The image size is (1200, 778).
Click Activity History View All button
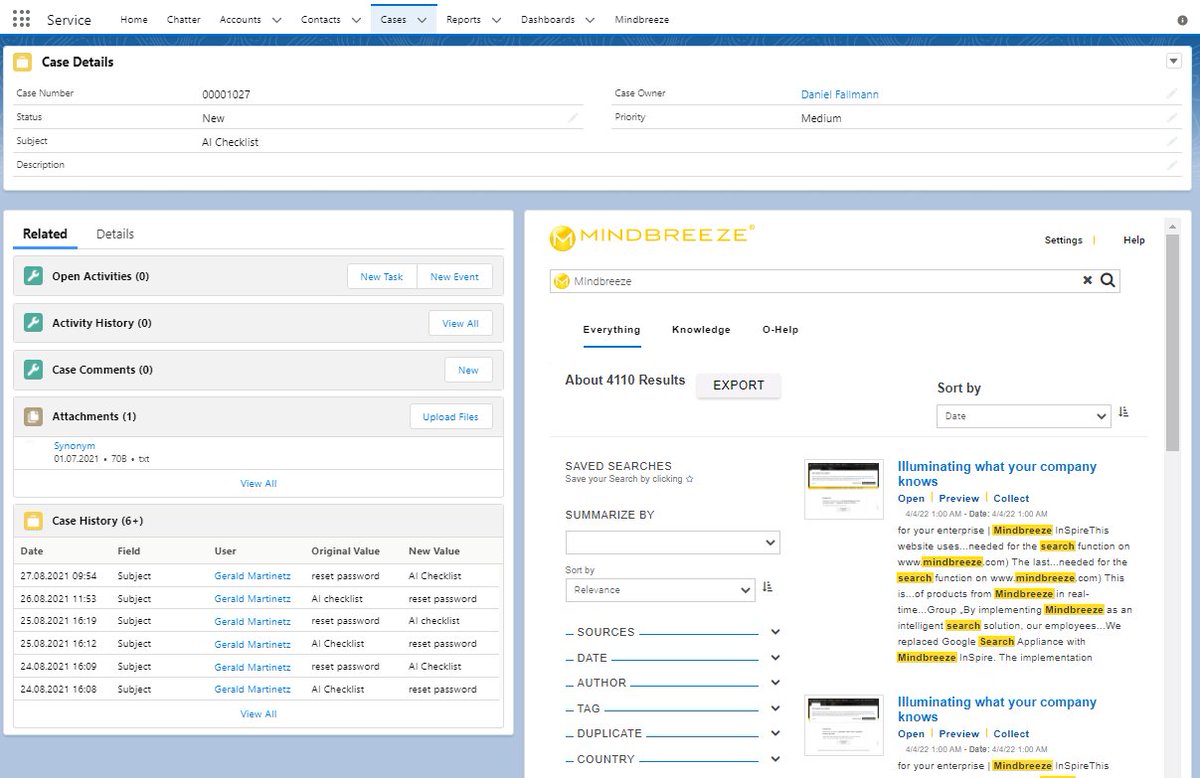click(x=461, y=323)
